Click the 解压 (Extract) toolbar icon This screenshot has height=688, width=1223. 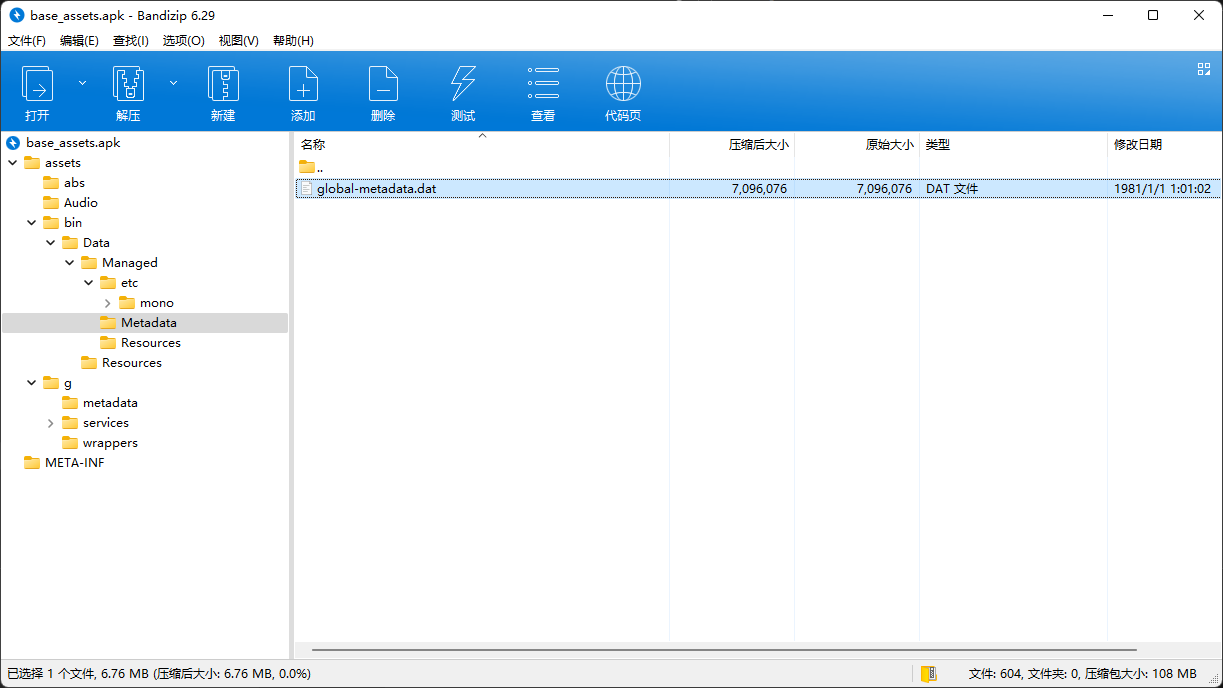pos(128,84)
